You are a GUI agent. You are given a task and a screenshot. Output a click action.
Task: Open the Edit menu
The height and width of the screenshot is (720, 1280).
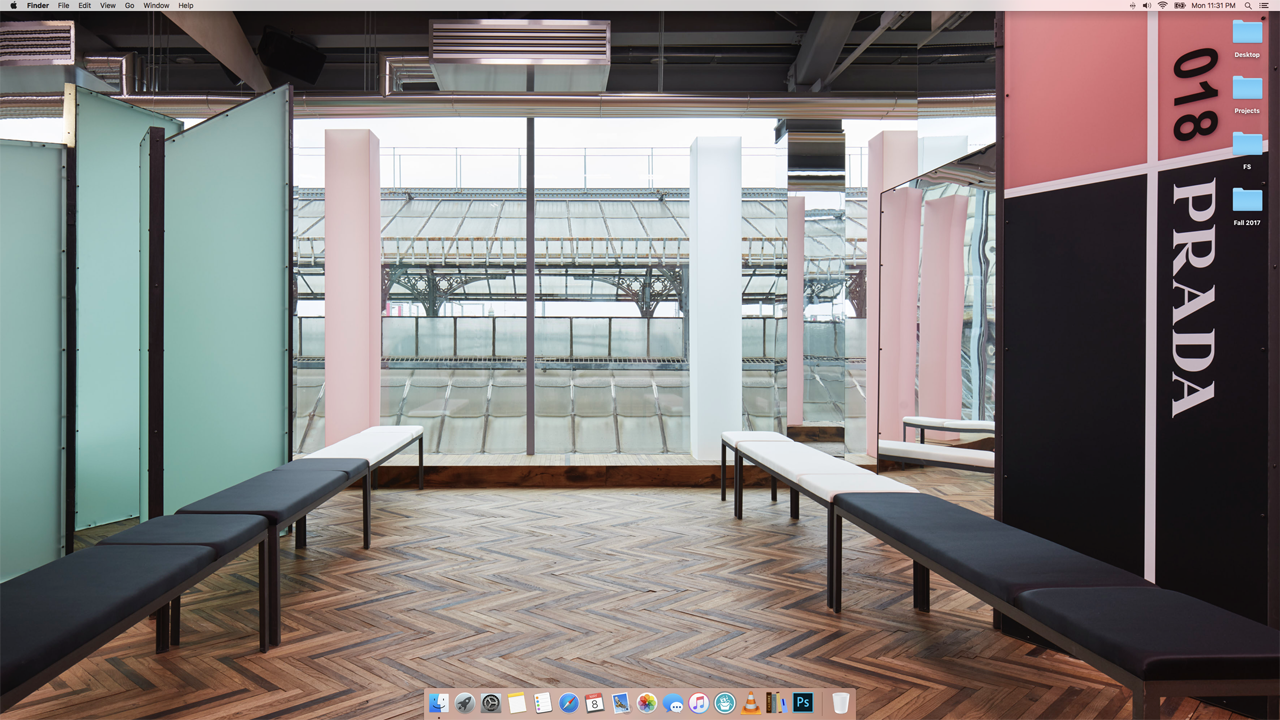(x=85, y=5)
